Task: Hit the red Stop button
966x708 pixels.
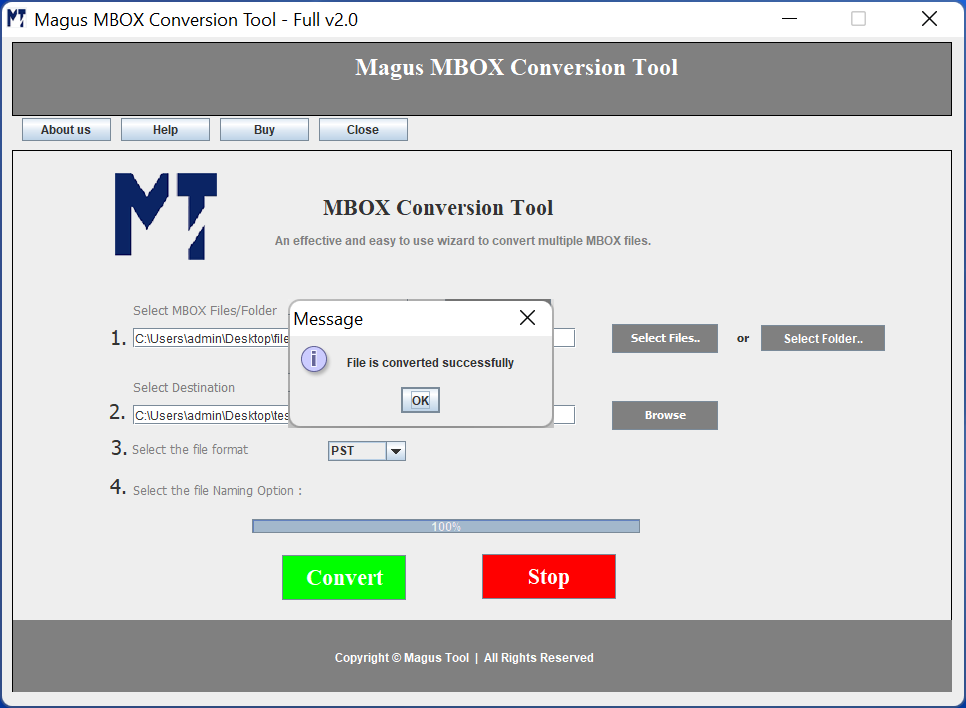Action: click(548, 577)
